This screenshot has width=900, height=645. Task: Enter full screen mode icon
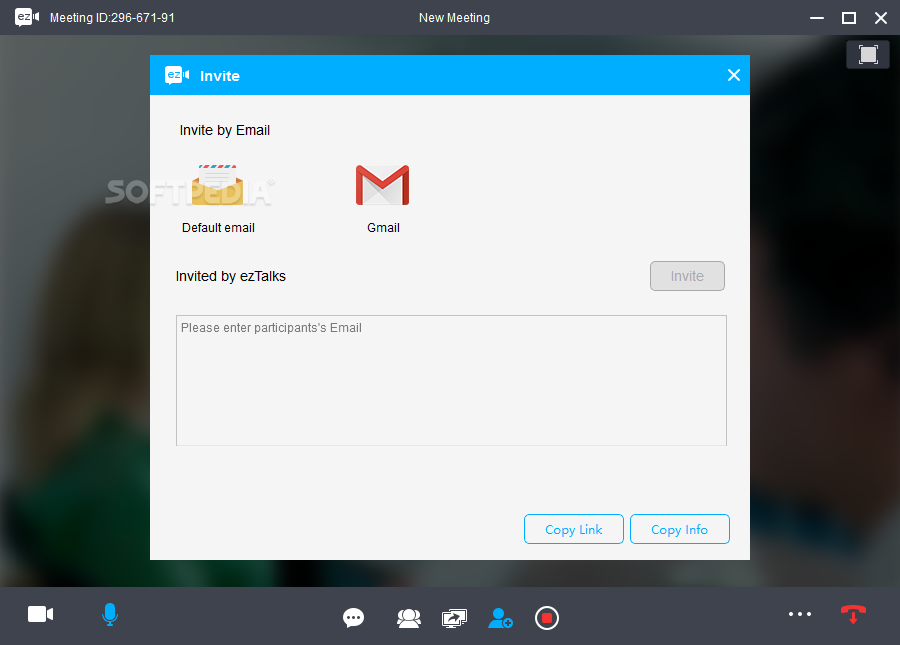868,55
